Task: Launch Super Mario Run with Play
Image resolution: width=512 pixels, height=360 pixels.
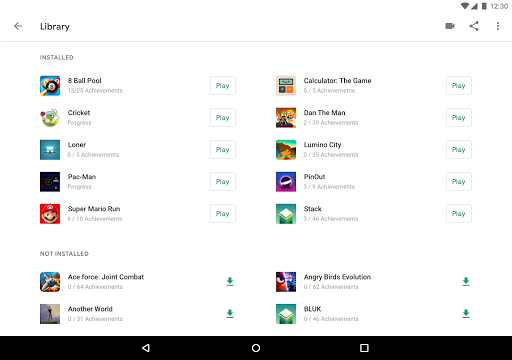Action: (x=223, y=214)
